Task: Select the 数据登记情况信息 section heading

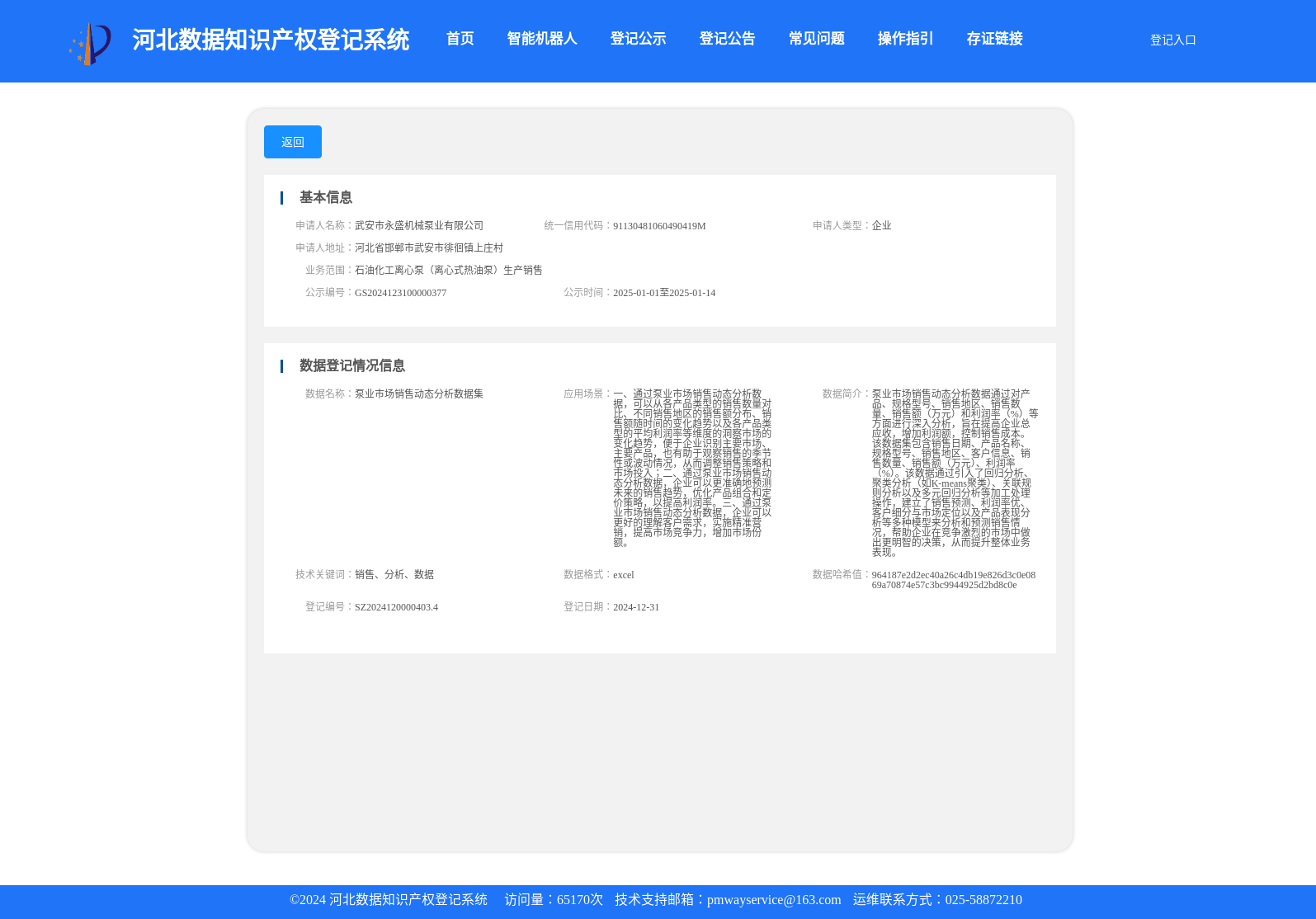Action: [351, 365]
